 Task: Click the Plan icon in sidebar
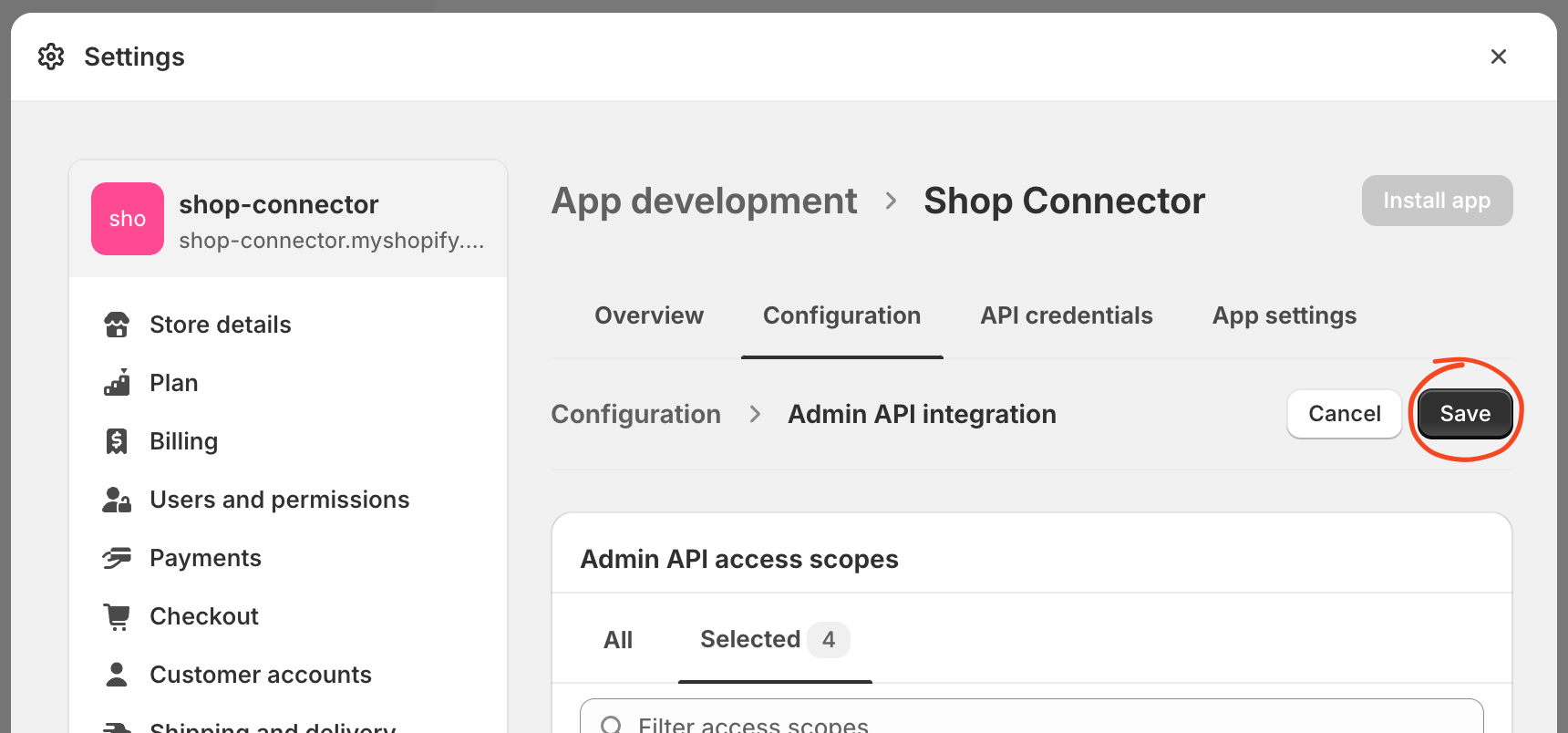coord(117,383)
